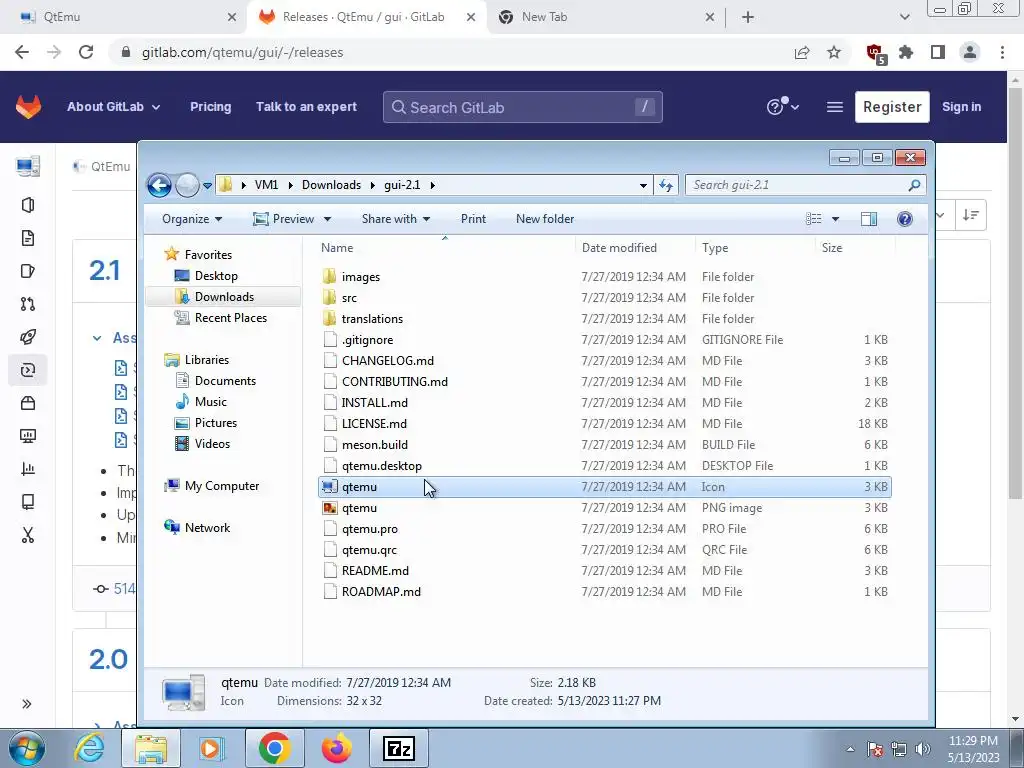Bookmark this page with the star icon
Image resolution: width=1024 pixels, height=768 pixels.
click(834, 52)
